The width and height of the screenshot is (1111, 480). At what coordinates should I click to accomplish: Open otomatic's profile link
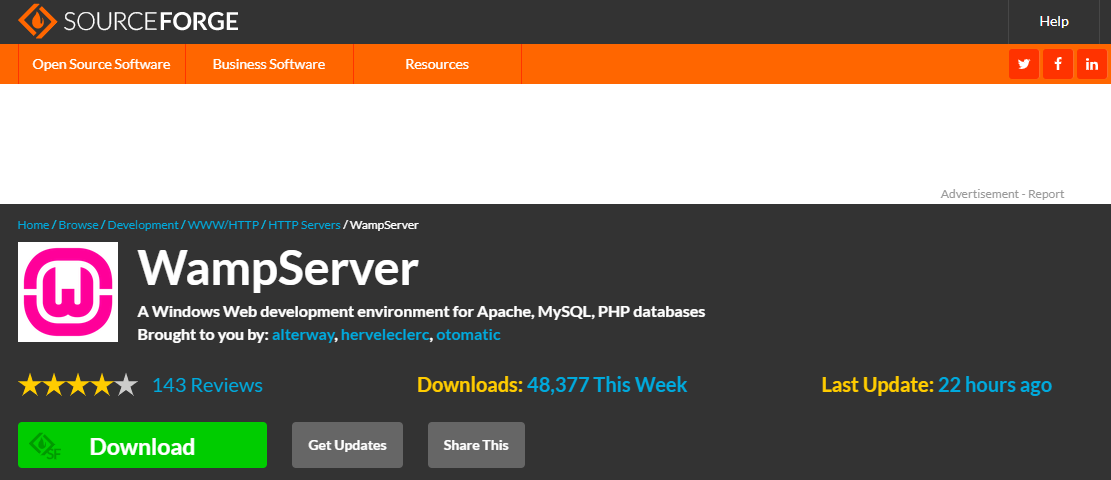[x=468, y=335]
